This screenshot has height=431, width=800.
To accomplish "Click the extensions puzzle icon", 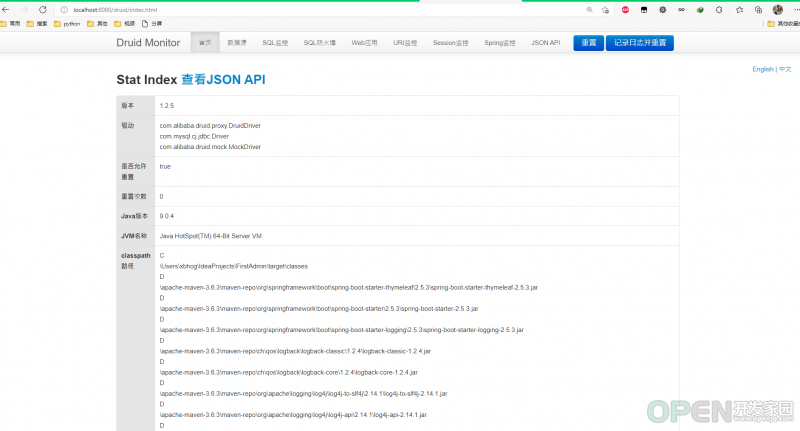I will coord(719,10).
